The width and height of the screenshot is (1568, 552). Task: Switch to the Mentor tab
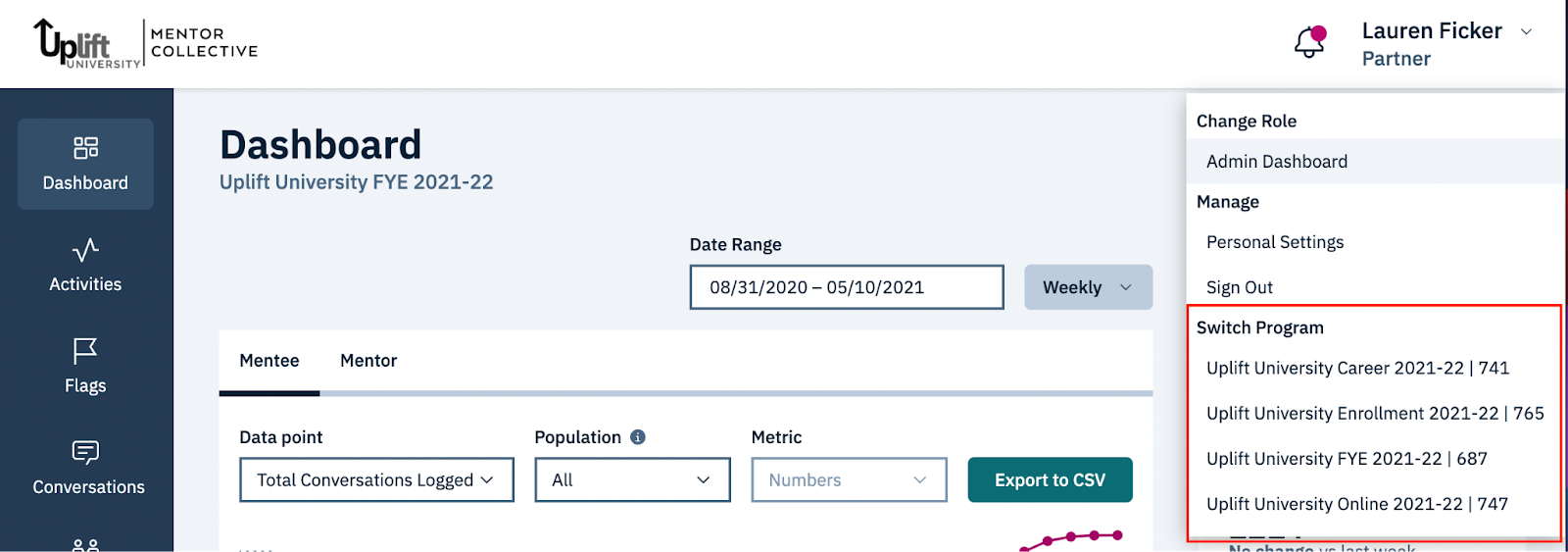[x=368, y=361]
